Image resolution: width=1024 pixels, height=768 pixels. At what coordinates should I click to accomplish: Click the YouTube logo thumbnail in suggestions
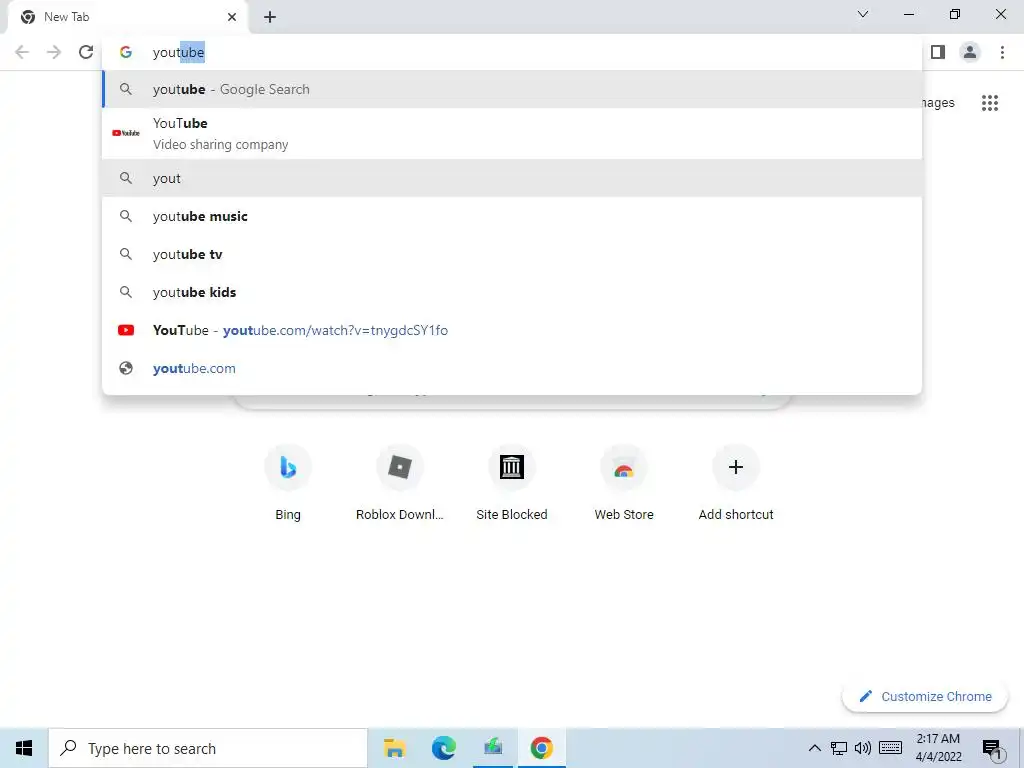coord(126,133)
